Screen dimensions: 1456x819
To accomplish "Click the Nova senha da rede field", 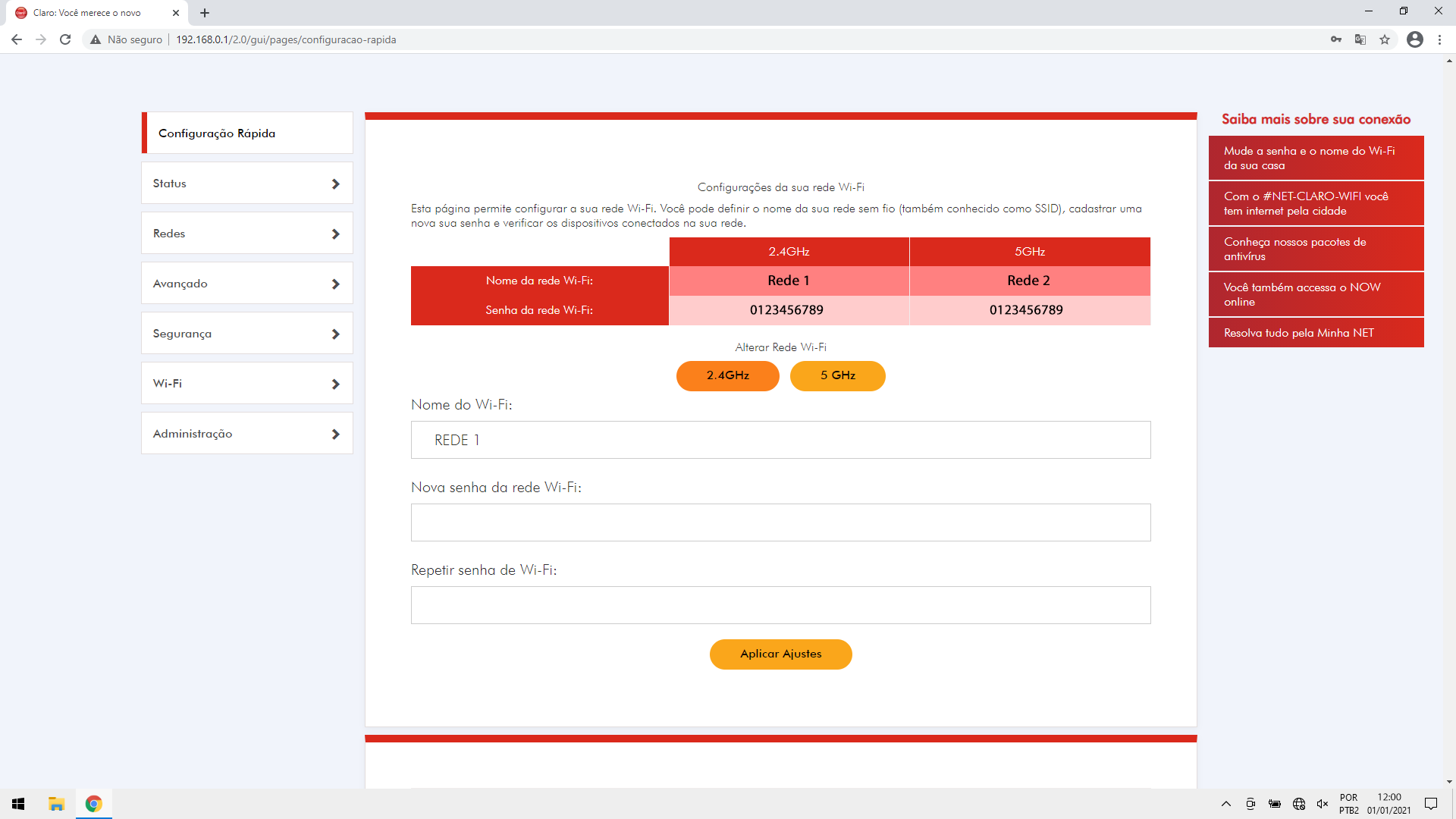I will 780,522.
